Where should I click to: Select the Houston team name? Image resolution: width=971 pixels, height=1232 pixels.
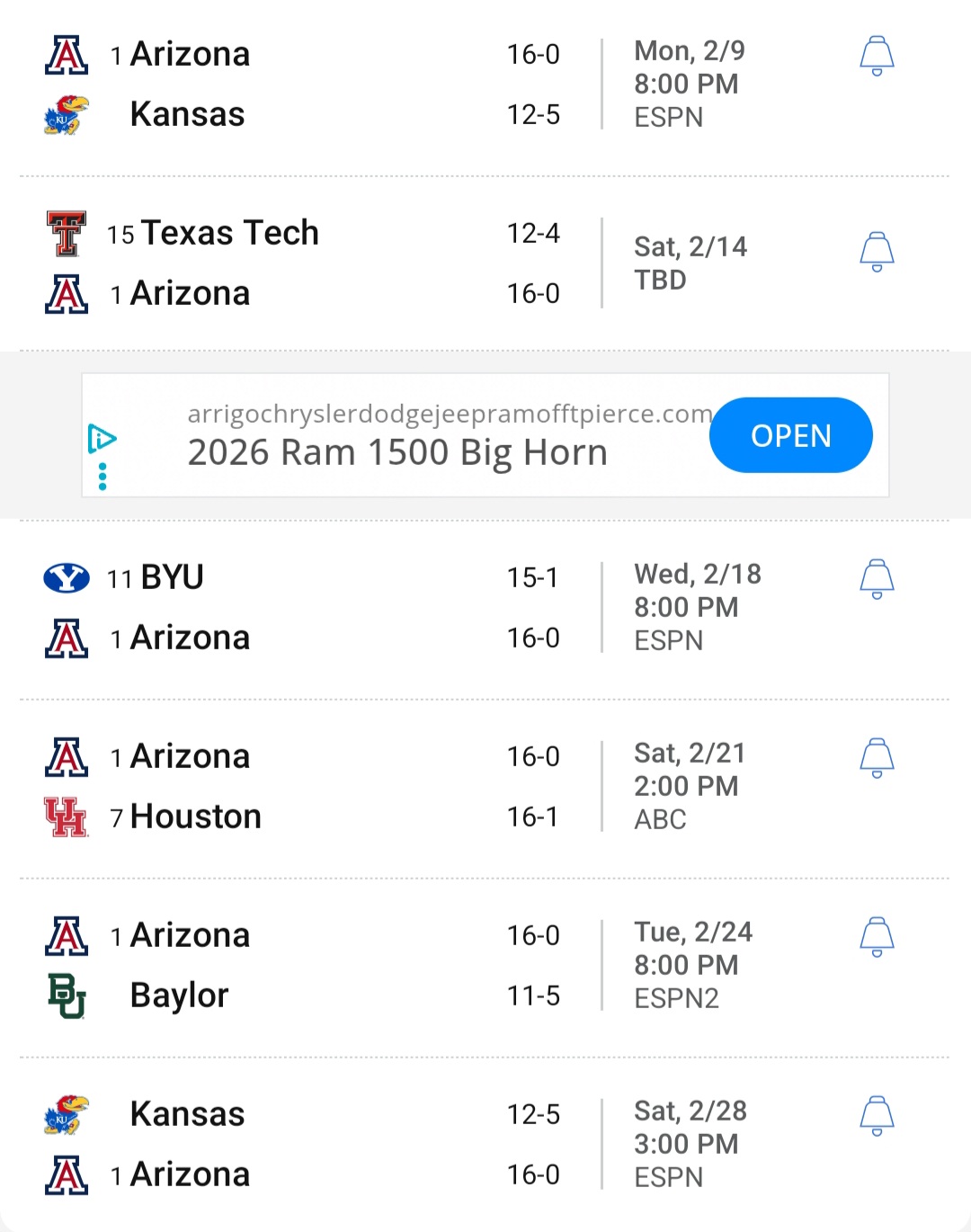pyautogui.click(x=196, y=817)
